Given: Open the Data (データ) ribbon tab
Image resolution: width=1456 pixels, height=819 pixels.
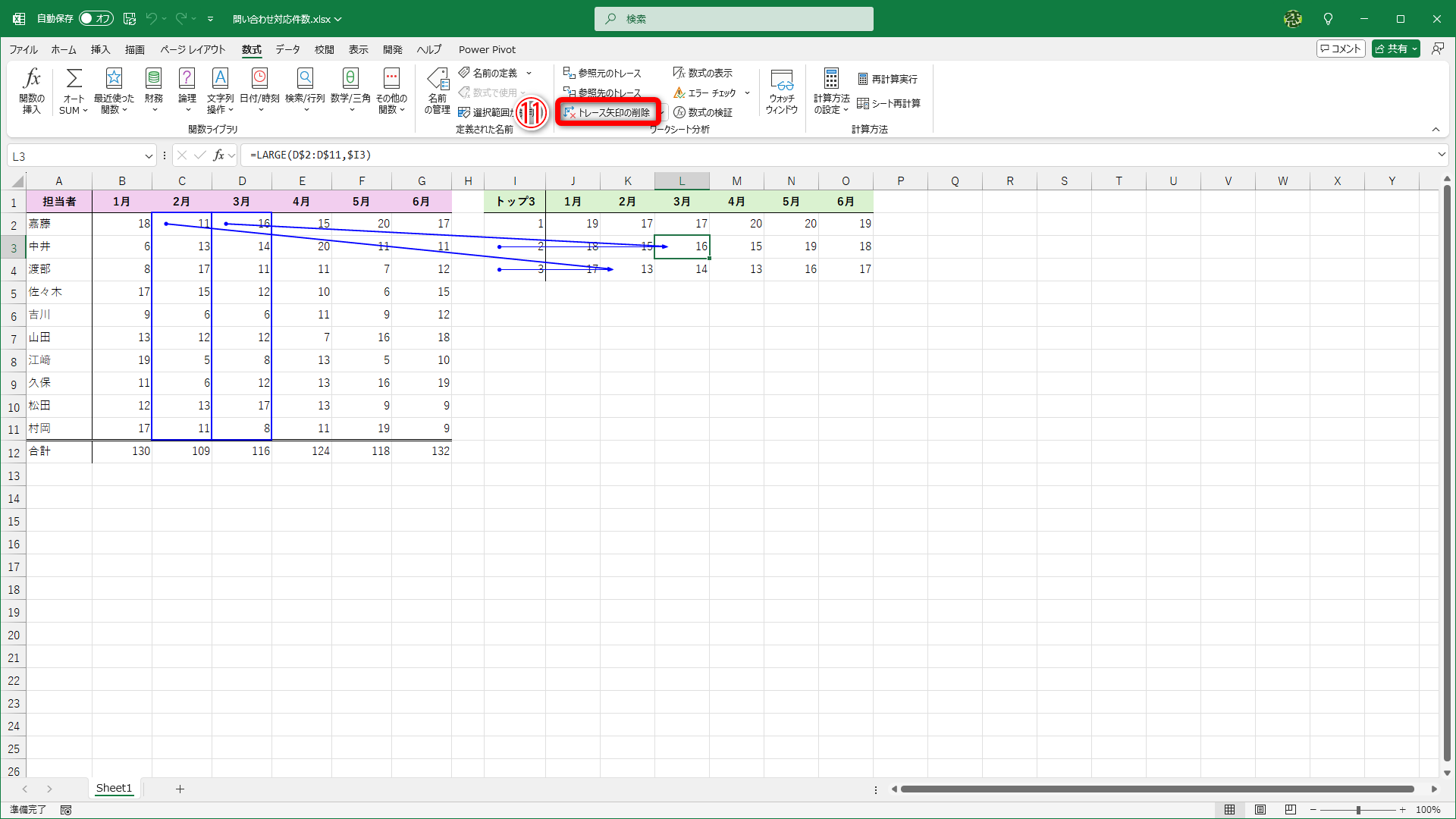Looking at the screenshot, I should point(287,49).
